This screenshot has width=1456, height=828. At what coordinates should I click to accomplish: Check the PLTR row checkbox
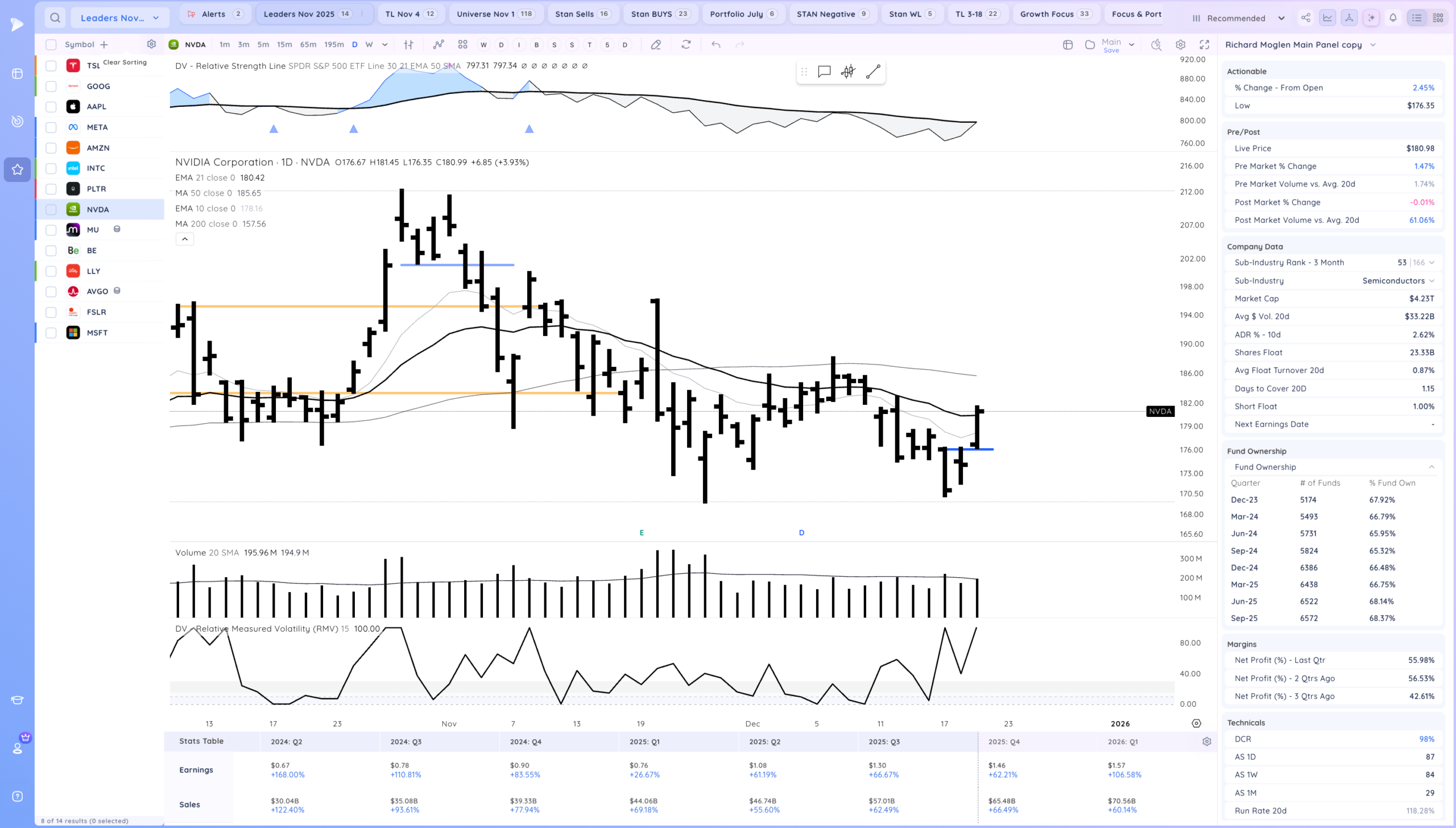(51, 189)
